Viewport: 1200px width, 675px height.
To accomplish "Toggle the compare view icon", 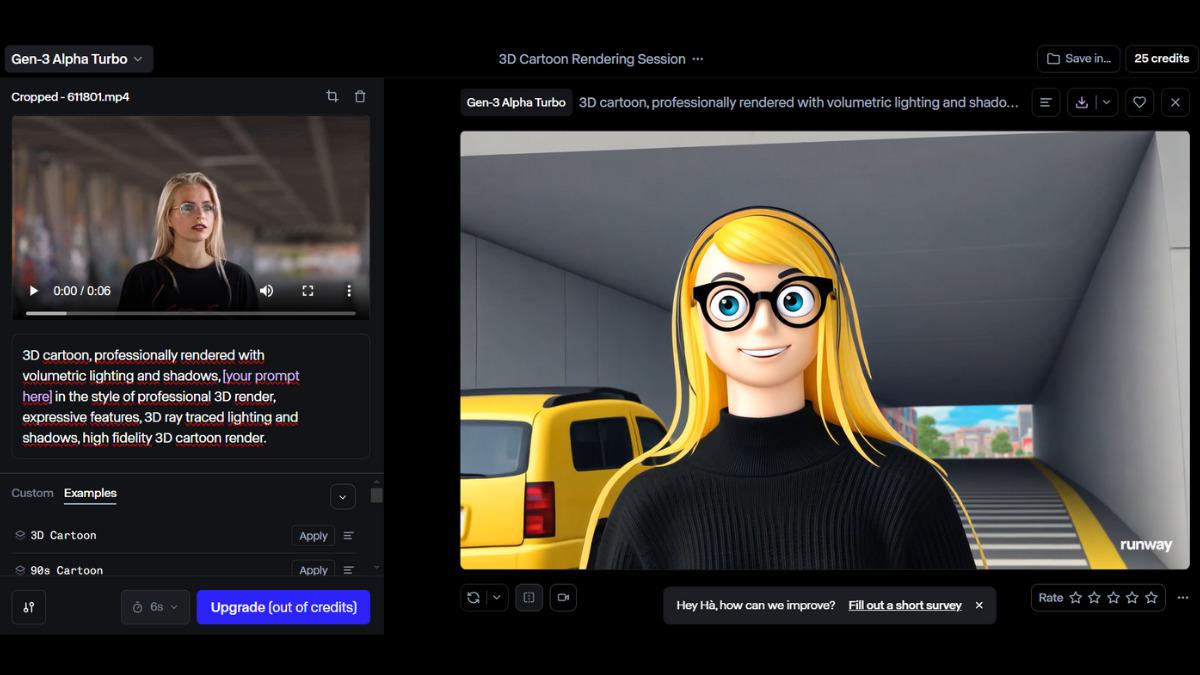I will coord(529,598).
